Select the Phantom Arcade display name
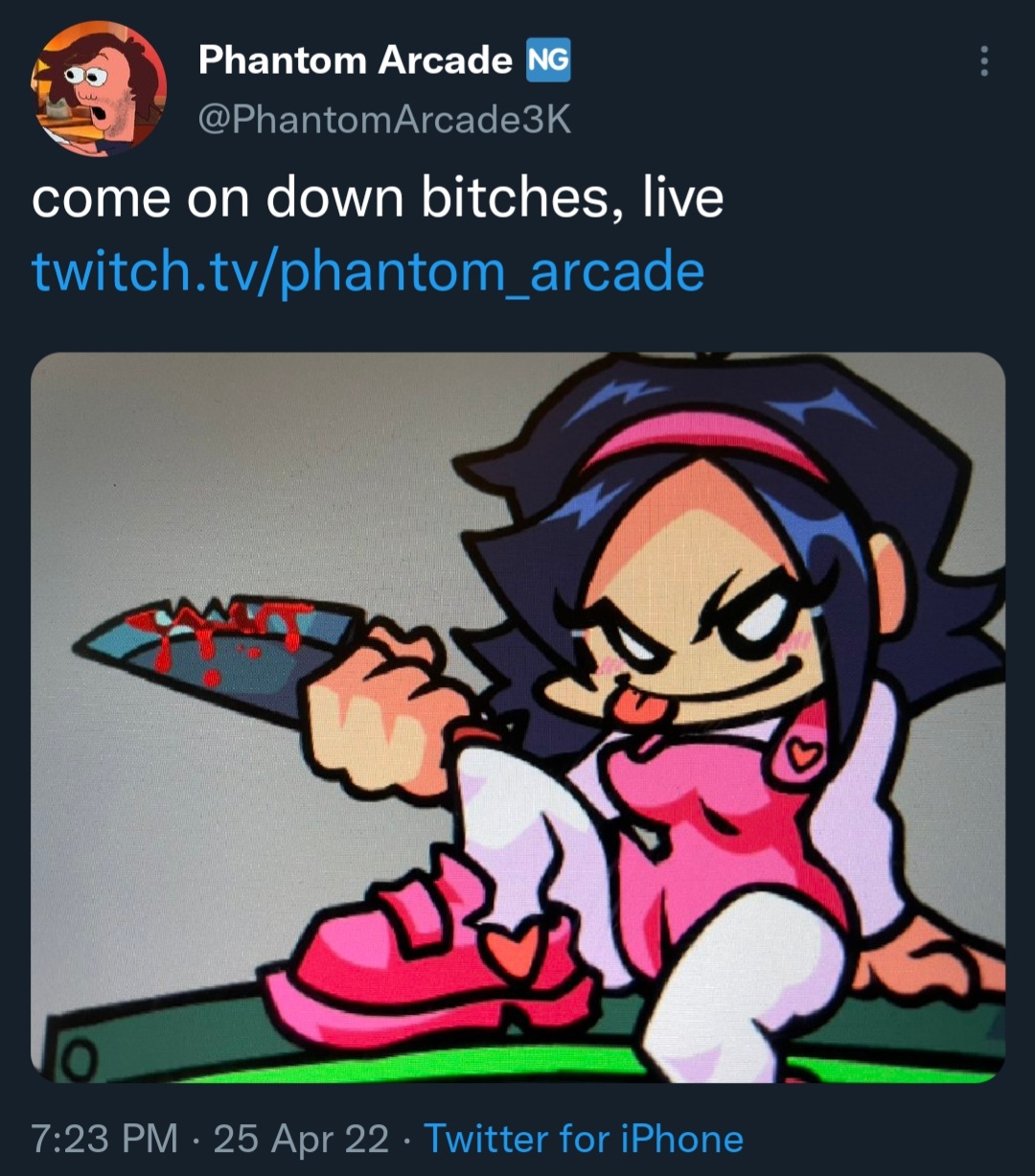 tap(356, 61)
